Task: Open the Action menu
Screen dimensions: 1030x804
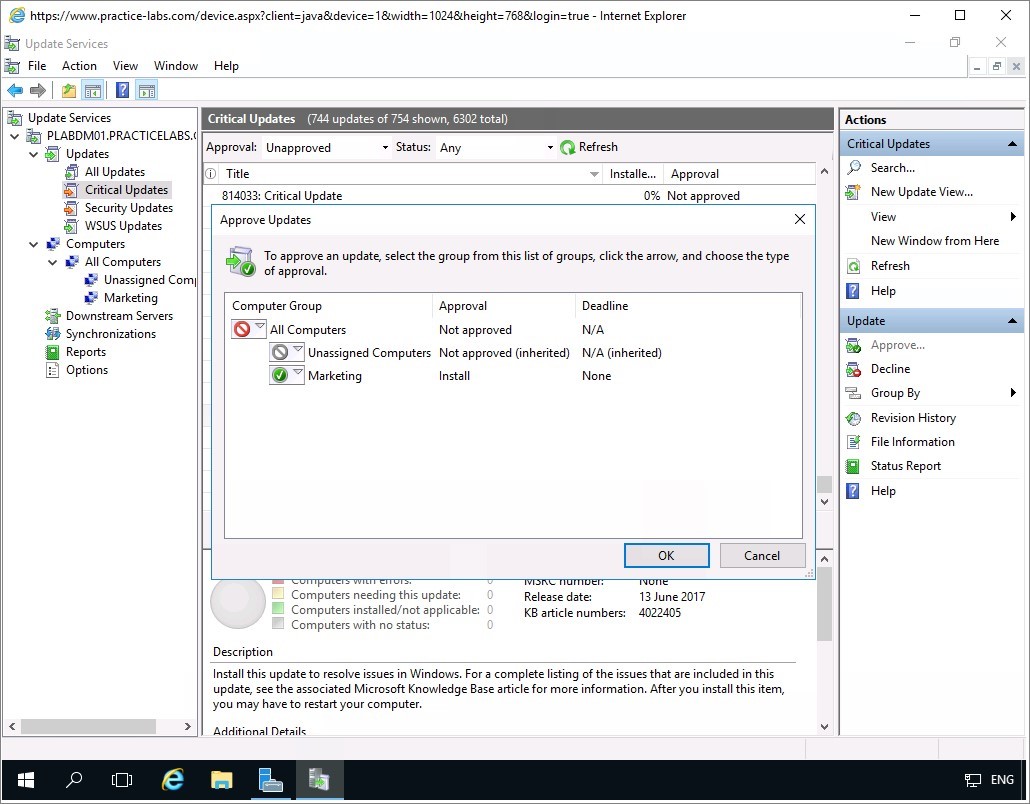Action: pos(79,66)
